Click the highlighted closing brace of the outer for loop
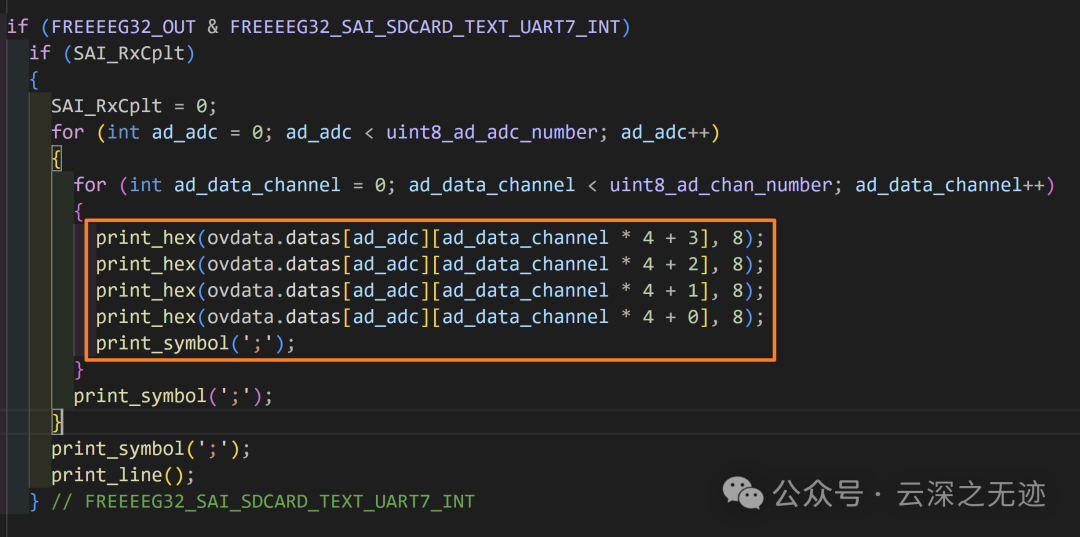 pos(56,421)
